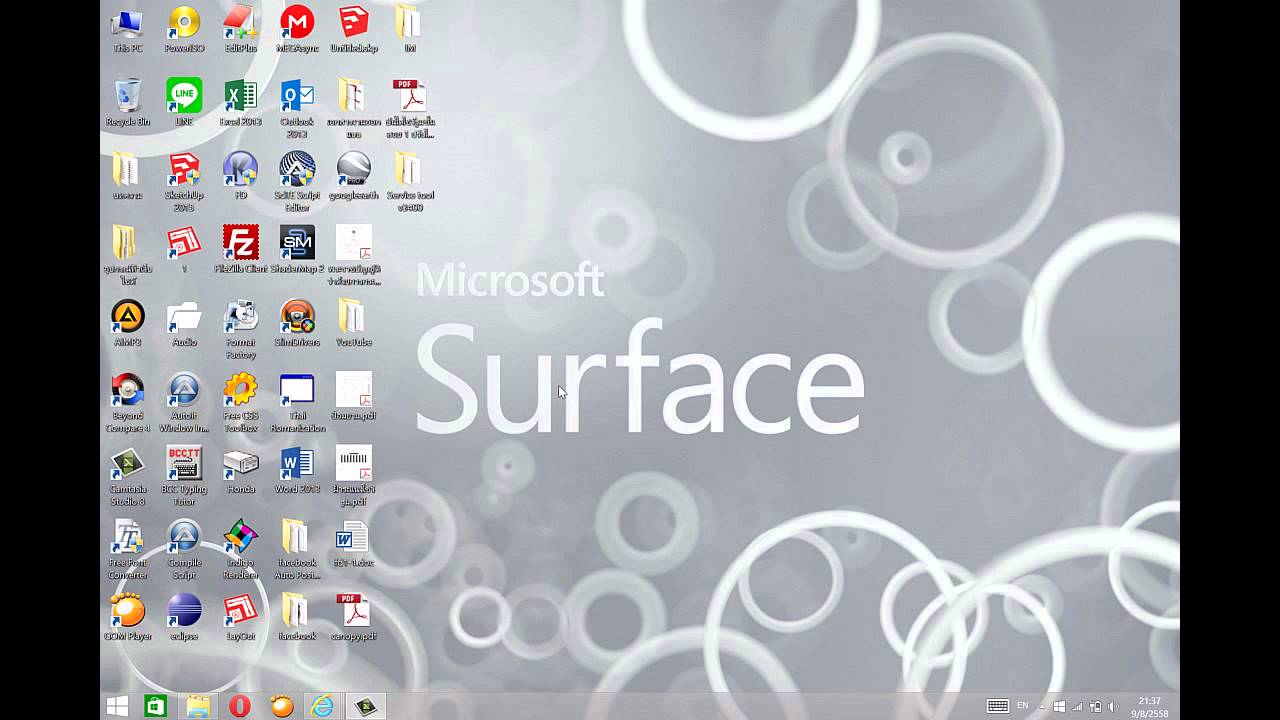Launch the GOM Player desktop shortcut
This screenshot has width=1280, height=720.
click(127, 617)
